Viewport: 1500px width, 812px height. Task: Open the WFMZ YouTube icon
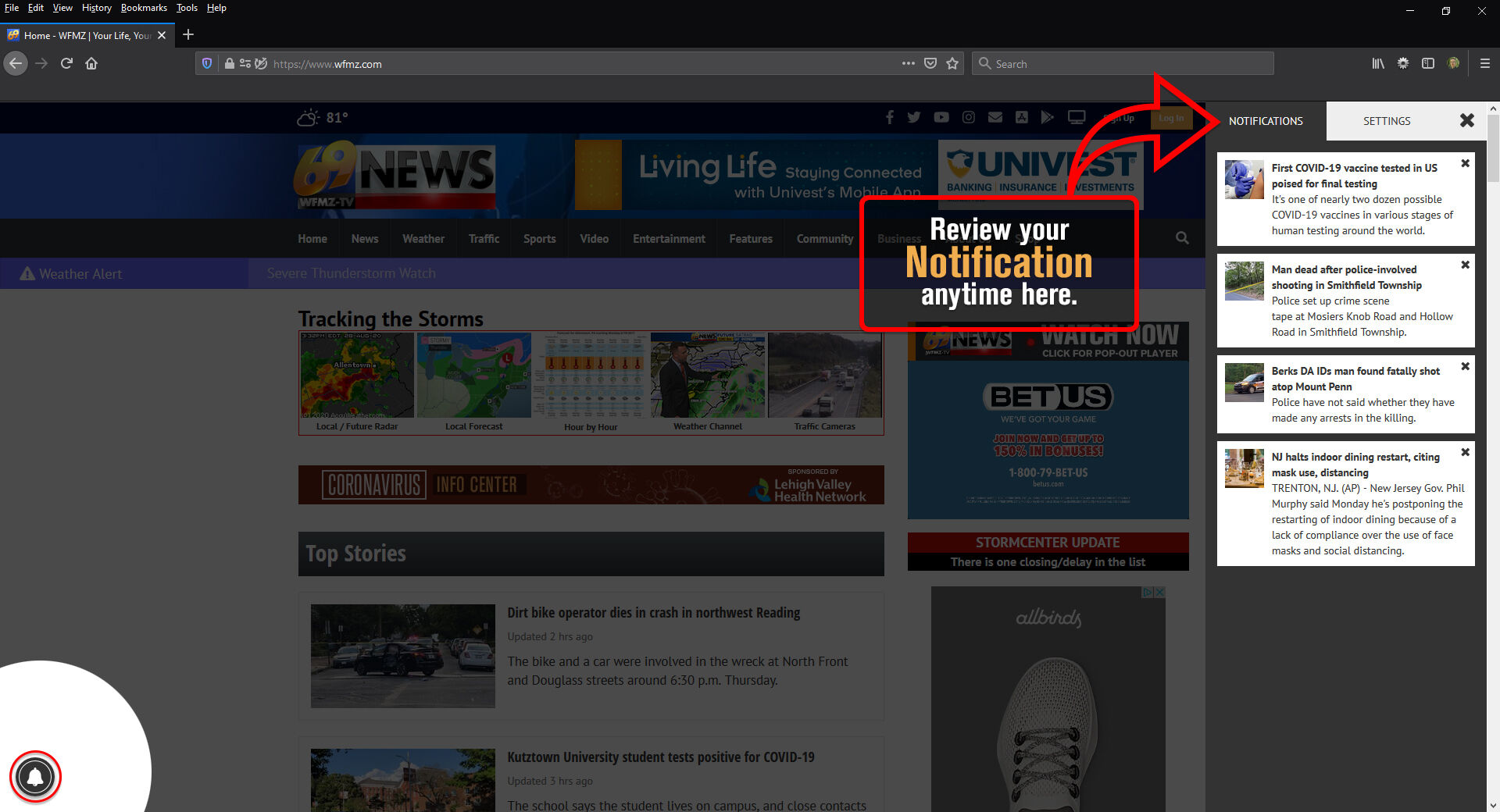(941, 117)
